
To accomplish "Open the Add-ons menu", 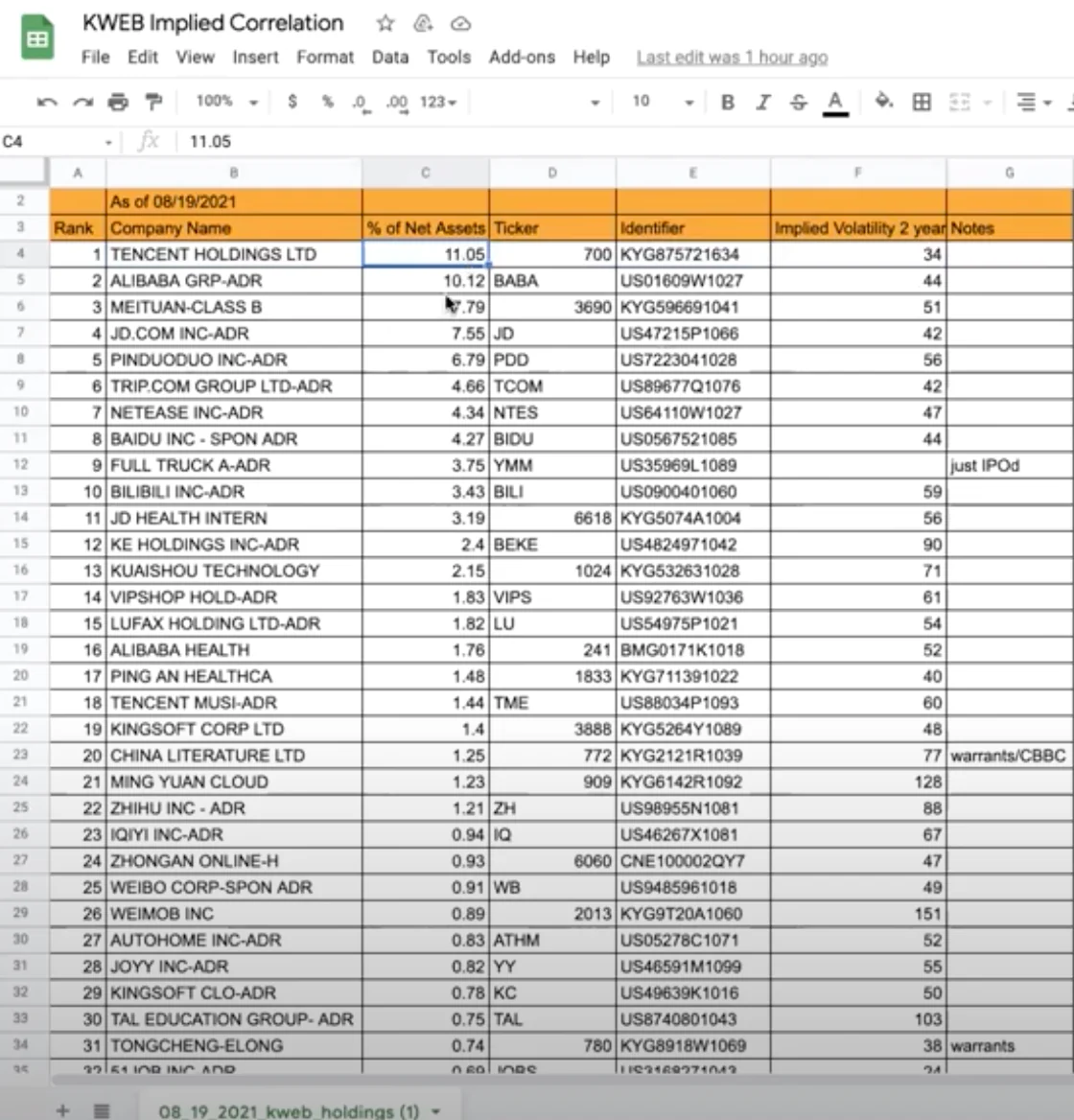I will (522, 58).
